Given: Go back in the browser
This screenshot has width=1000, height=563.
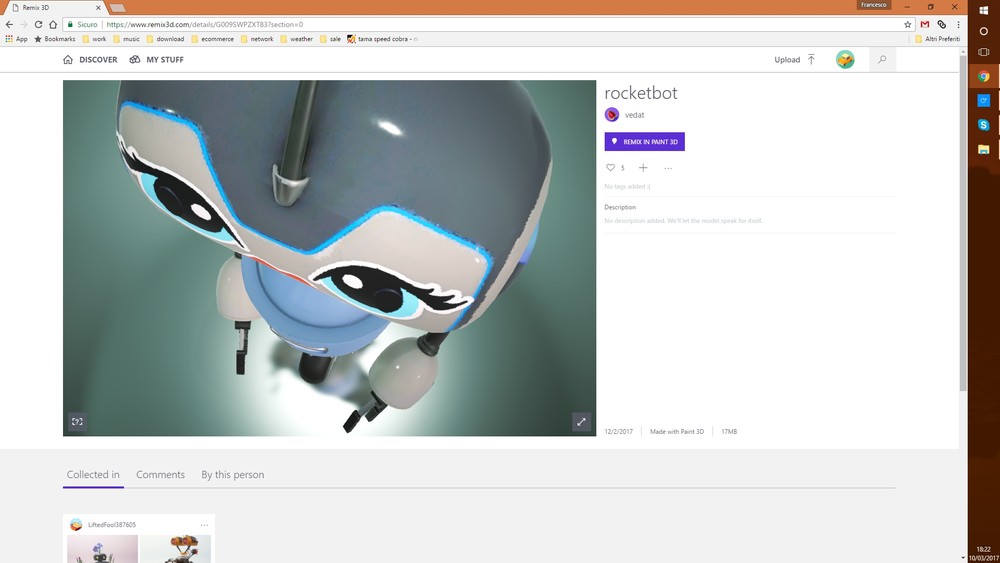Looking at the screenshot, I should 9,24.
